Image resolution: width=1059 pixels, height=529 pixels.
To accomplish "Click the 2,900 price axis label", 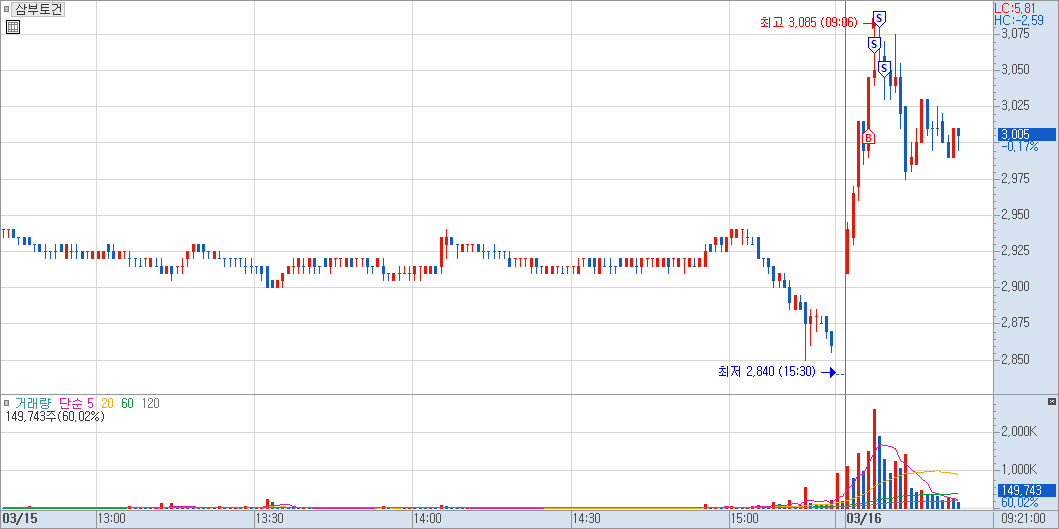I will click(1016, 286).
